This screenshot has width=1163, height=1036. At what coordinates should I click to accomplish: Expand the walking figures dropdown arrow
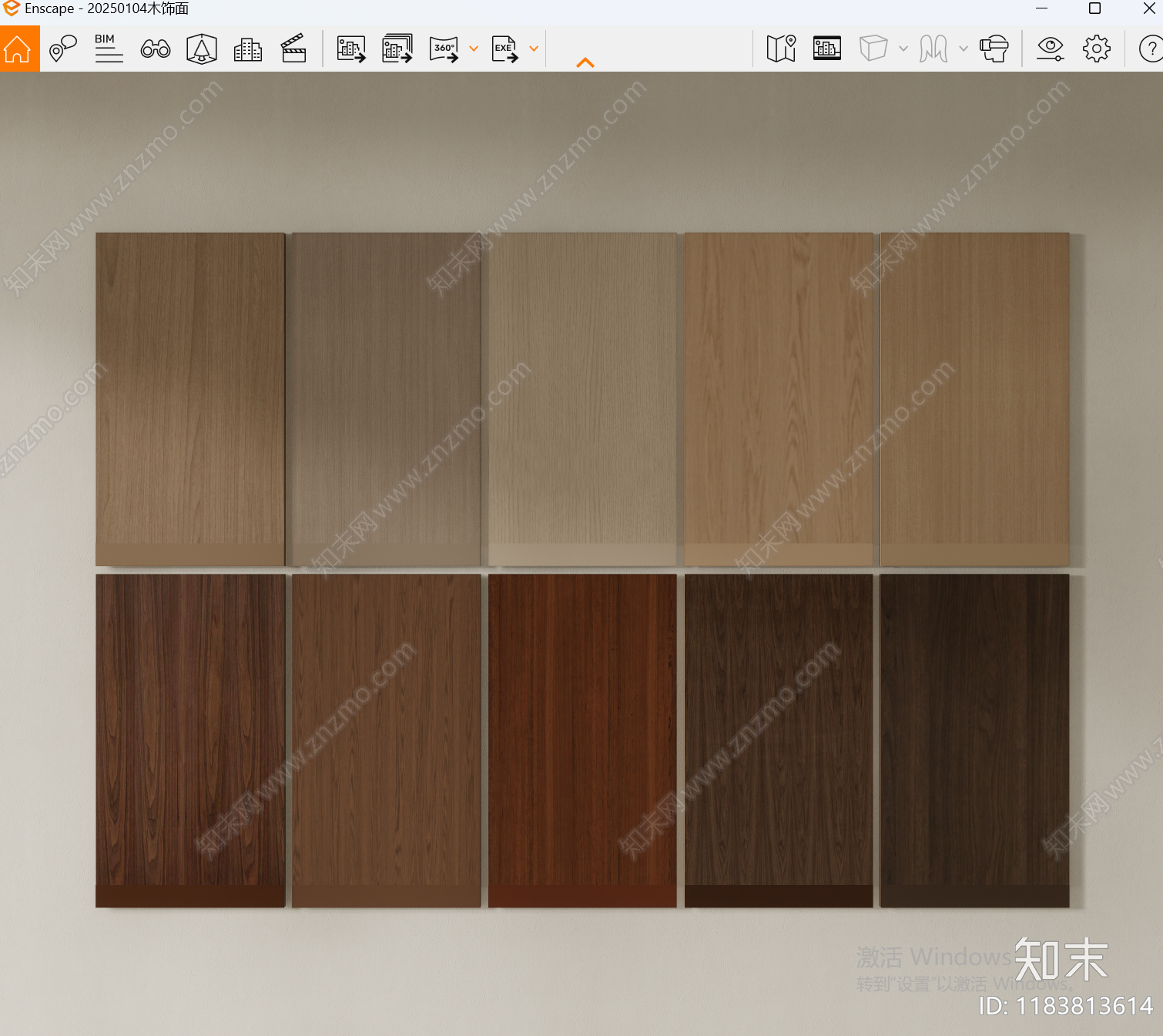pos(964,49)
